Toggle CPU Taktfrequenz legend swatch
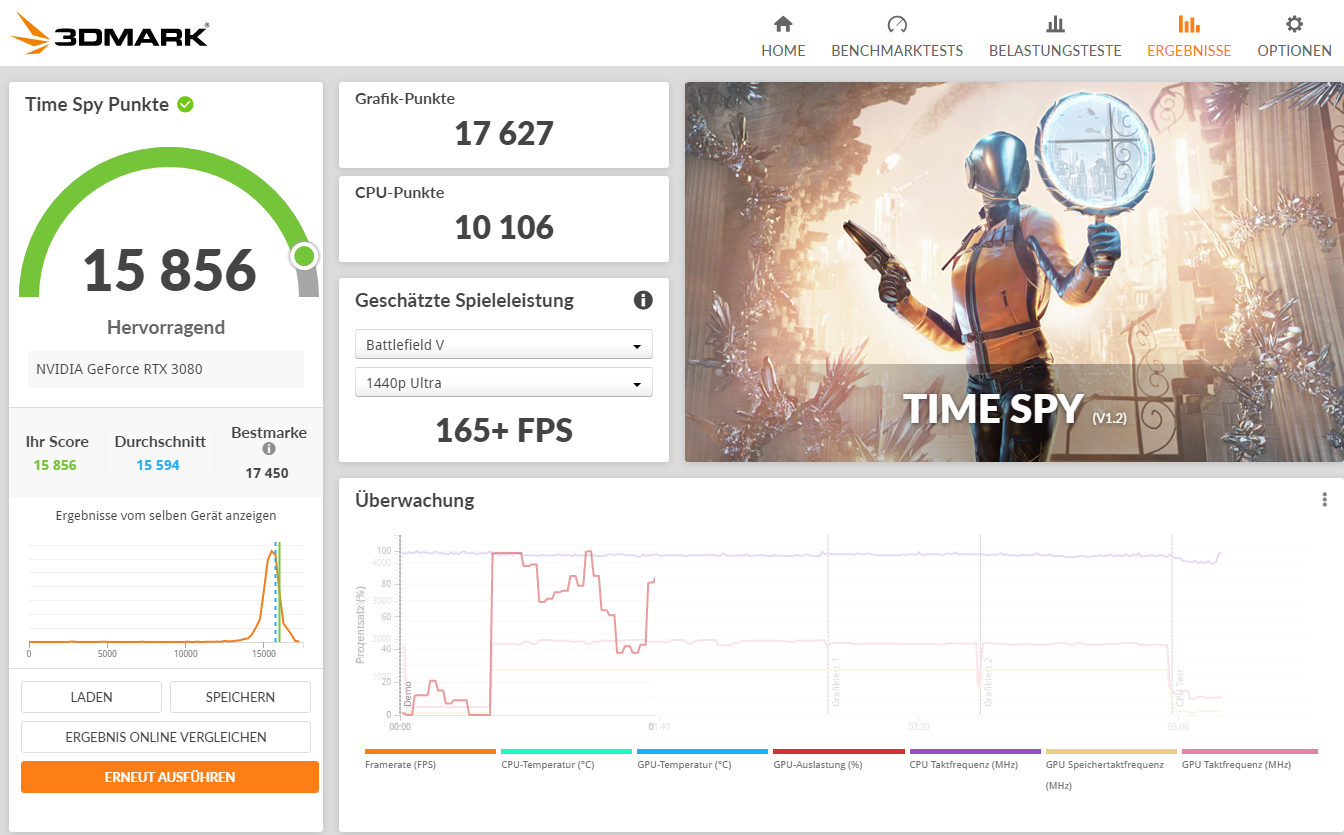This screenshot has height=835, width=1344. (975, 751)
